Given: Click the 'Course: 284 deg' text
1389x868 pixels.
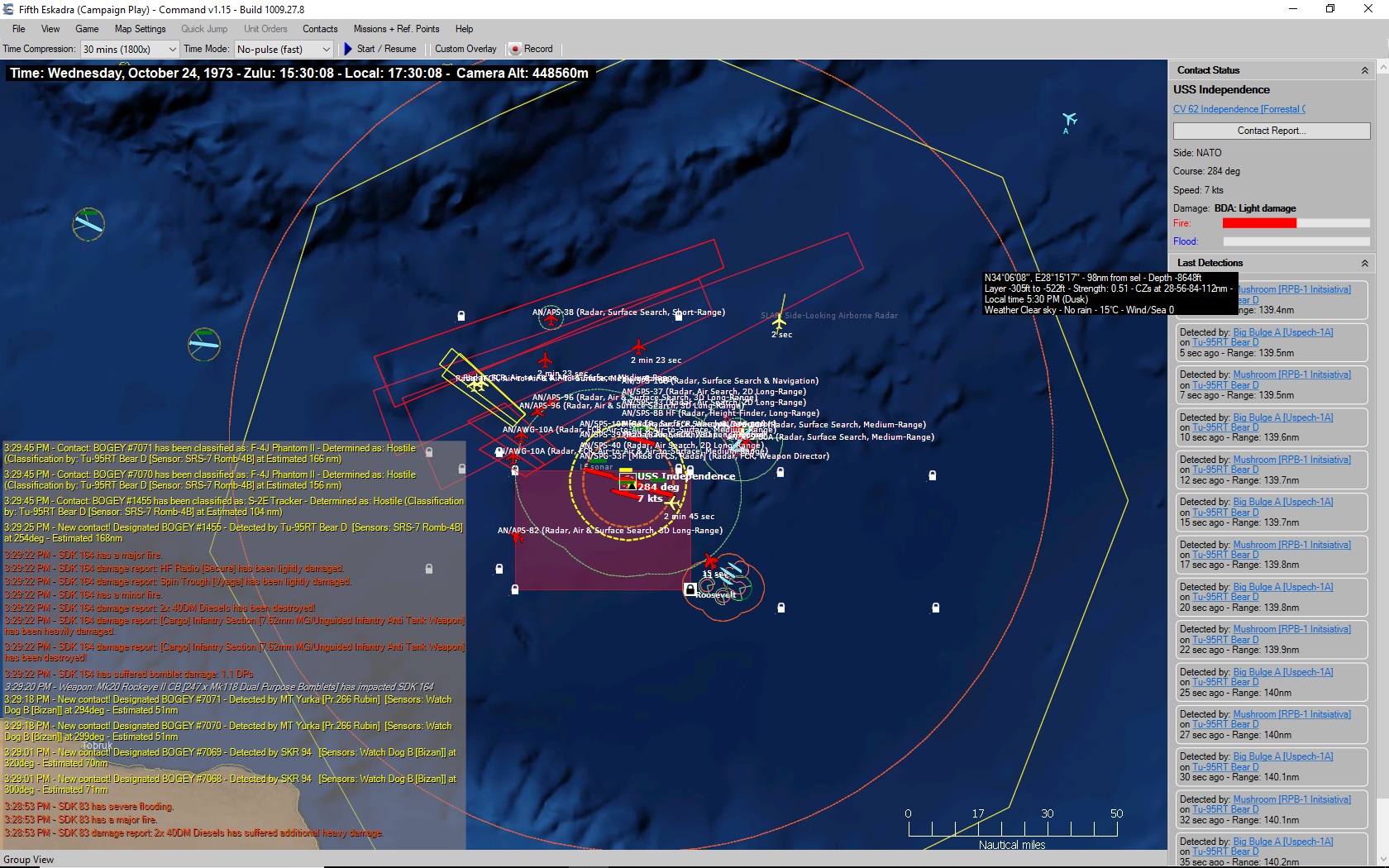Looking at the screenshot, I should (x=1206, y=171).
